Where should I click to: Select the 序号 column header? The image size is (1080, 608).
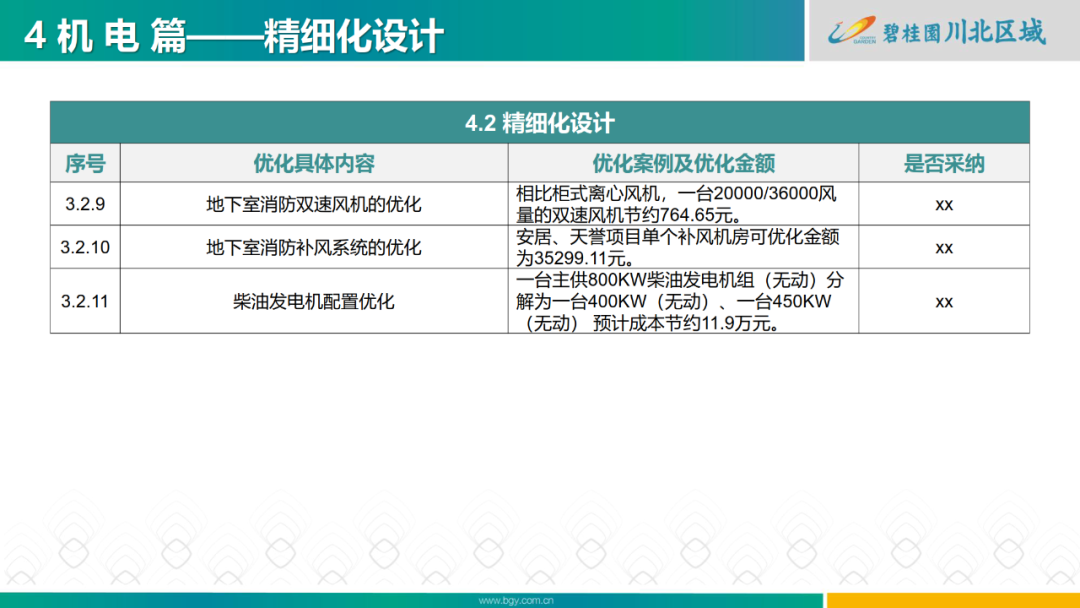(86, 163)
